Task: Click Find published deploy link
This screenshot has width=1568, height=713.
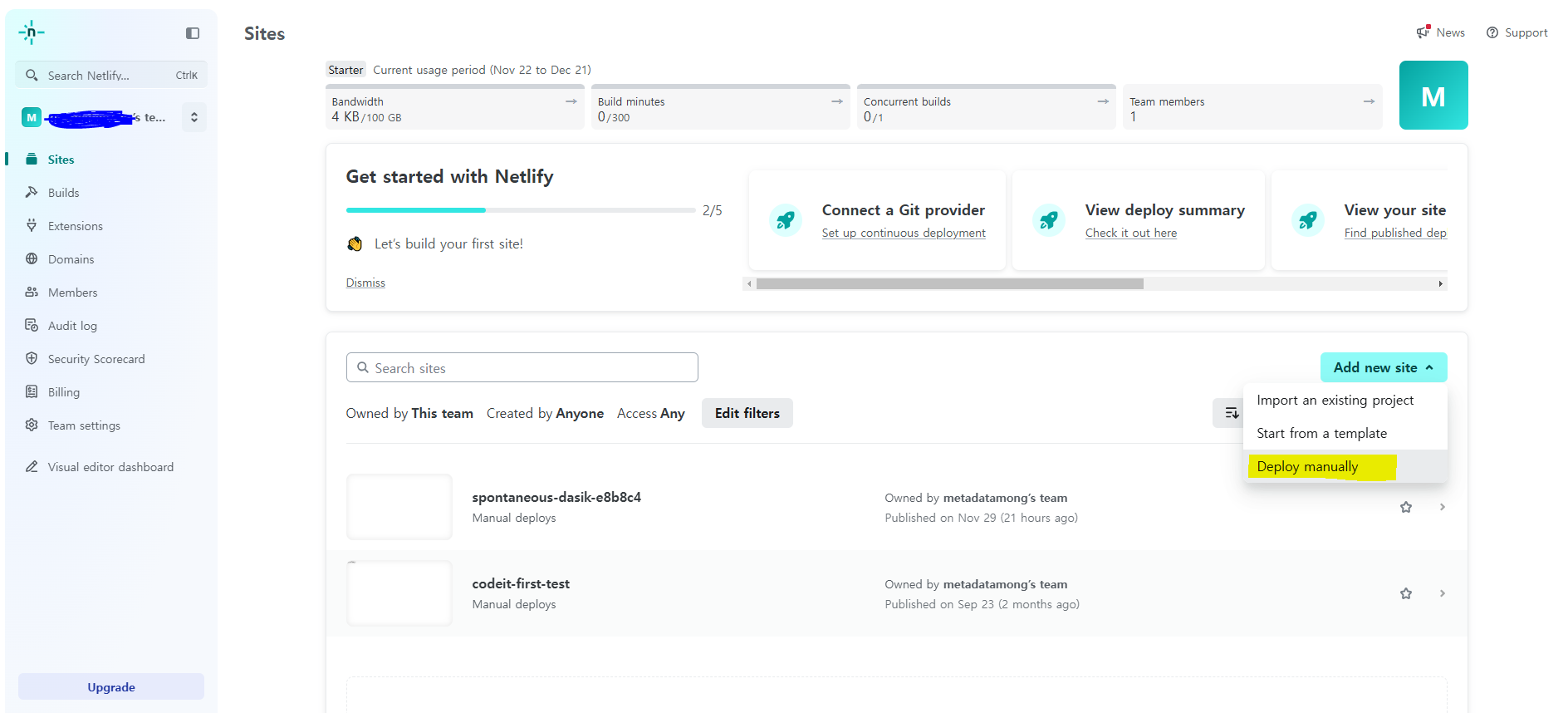Action: 1395,233
